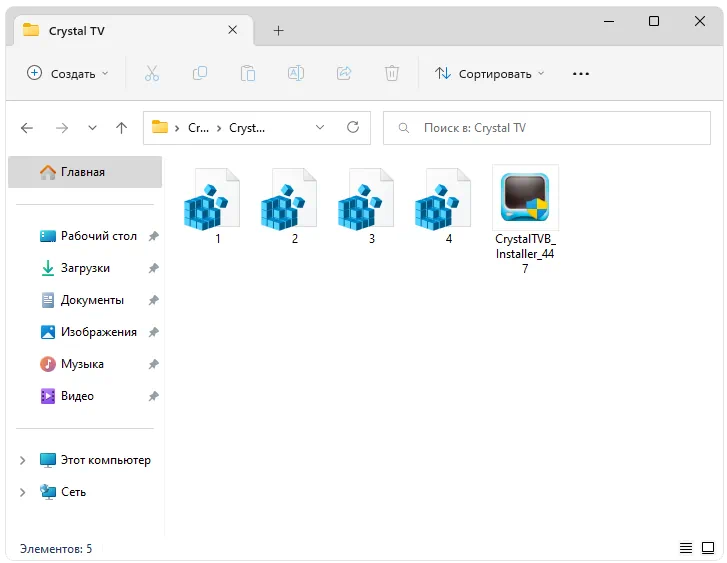Go forward with the right arrow
Viewport: 727px width, 563px height.
[x=62, y=128]
